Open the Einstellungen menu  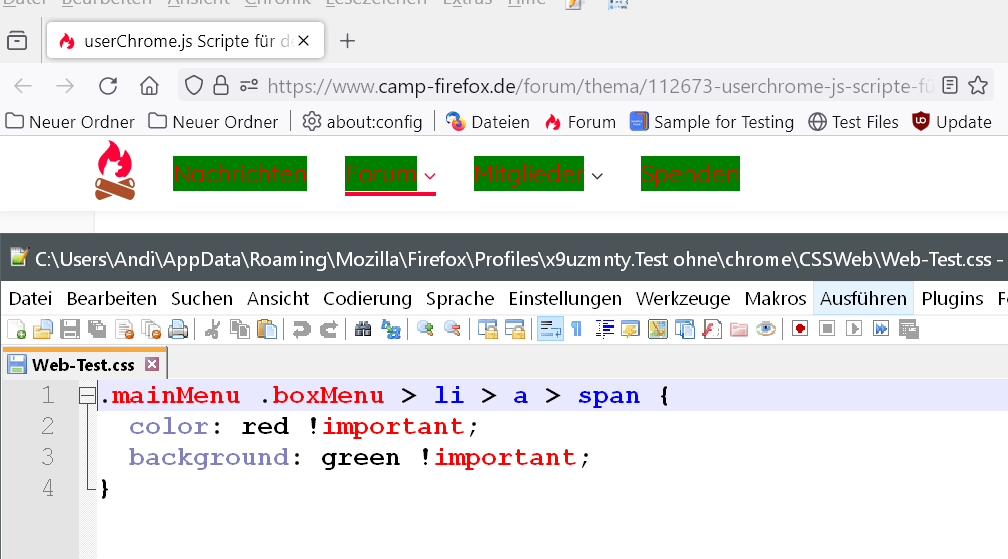tap(565, 299)
